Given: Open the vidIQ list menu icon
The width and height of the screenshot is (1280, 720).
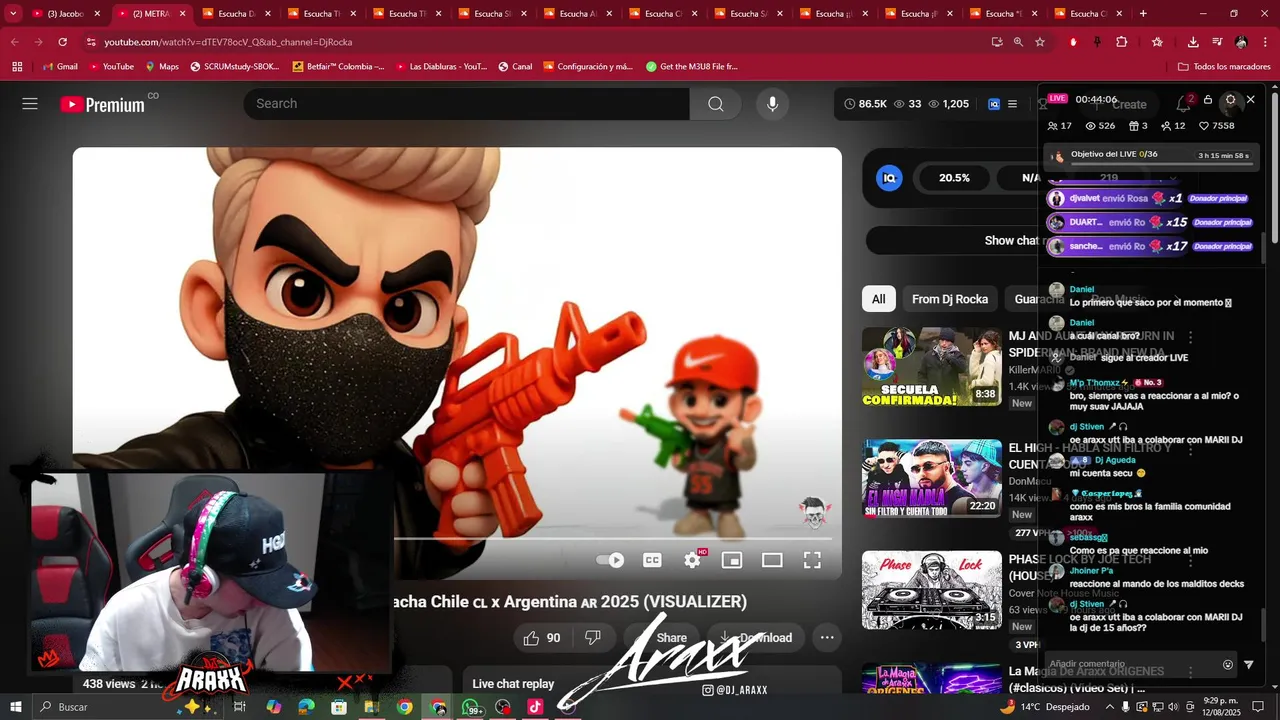Looking at the screenshot, I should [x=1012, y=104].
